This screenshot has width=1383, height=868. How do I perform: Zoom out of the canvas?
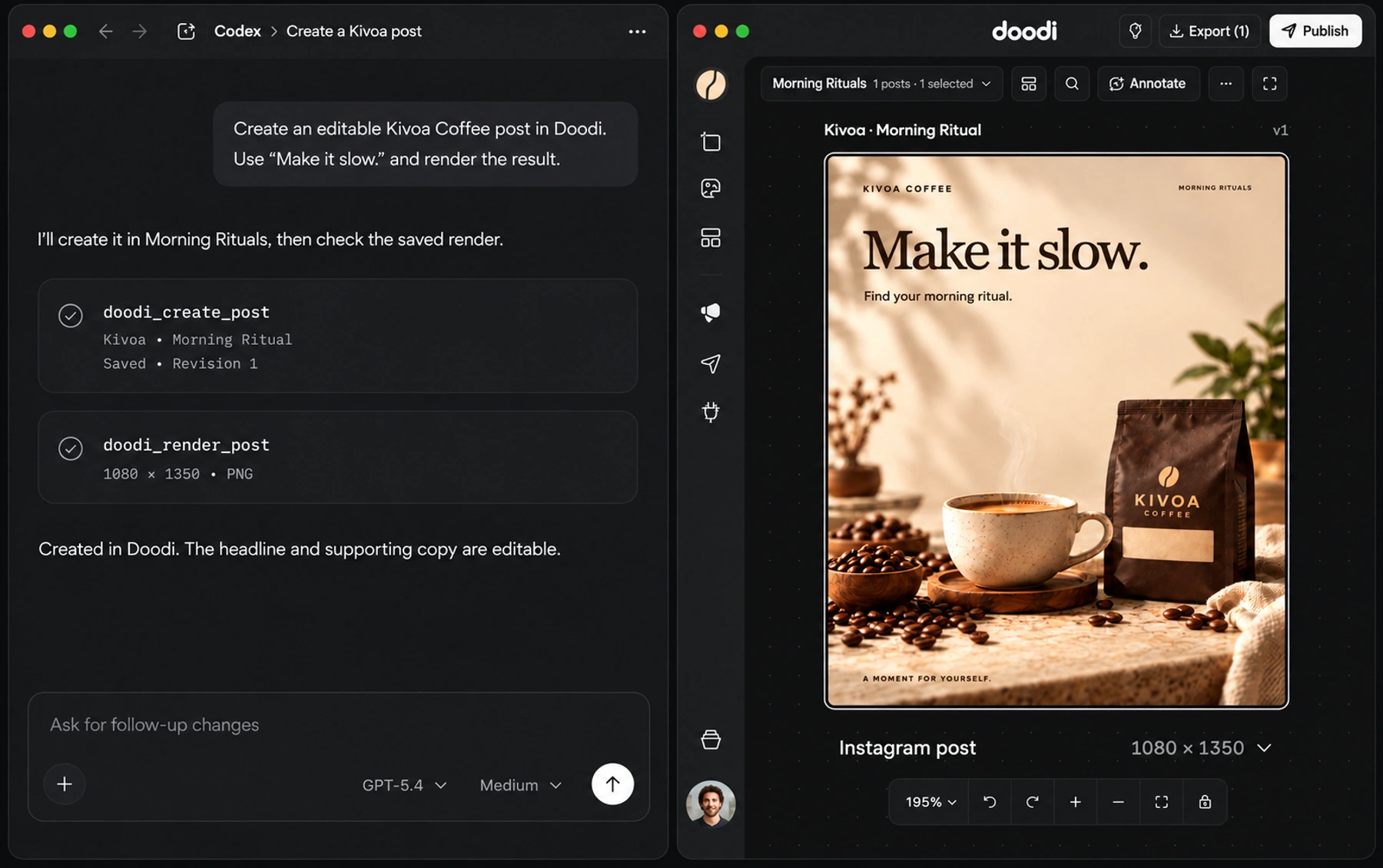(x=1119, y=802)
